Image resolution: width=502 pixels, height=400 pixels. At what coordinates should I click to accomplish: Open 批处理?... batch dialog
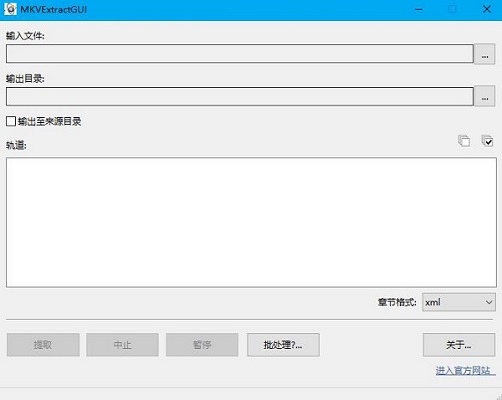[x=283, y=345]
